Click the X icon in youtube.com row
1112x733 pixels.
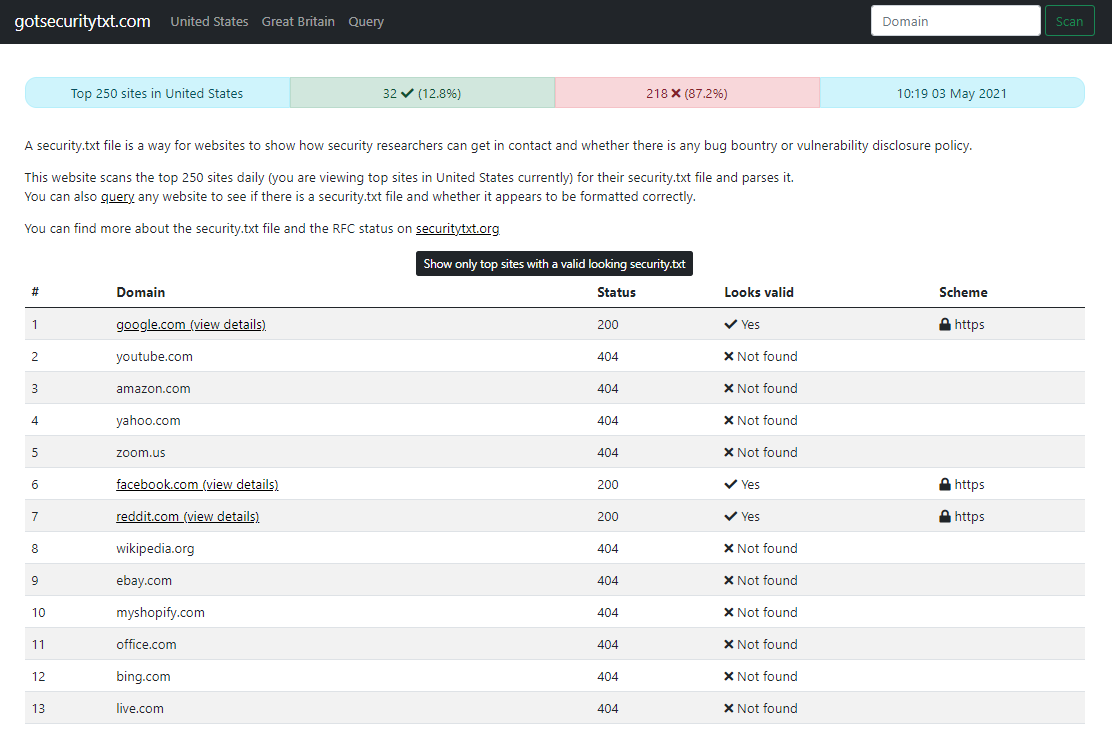click(x=729, y=357)
